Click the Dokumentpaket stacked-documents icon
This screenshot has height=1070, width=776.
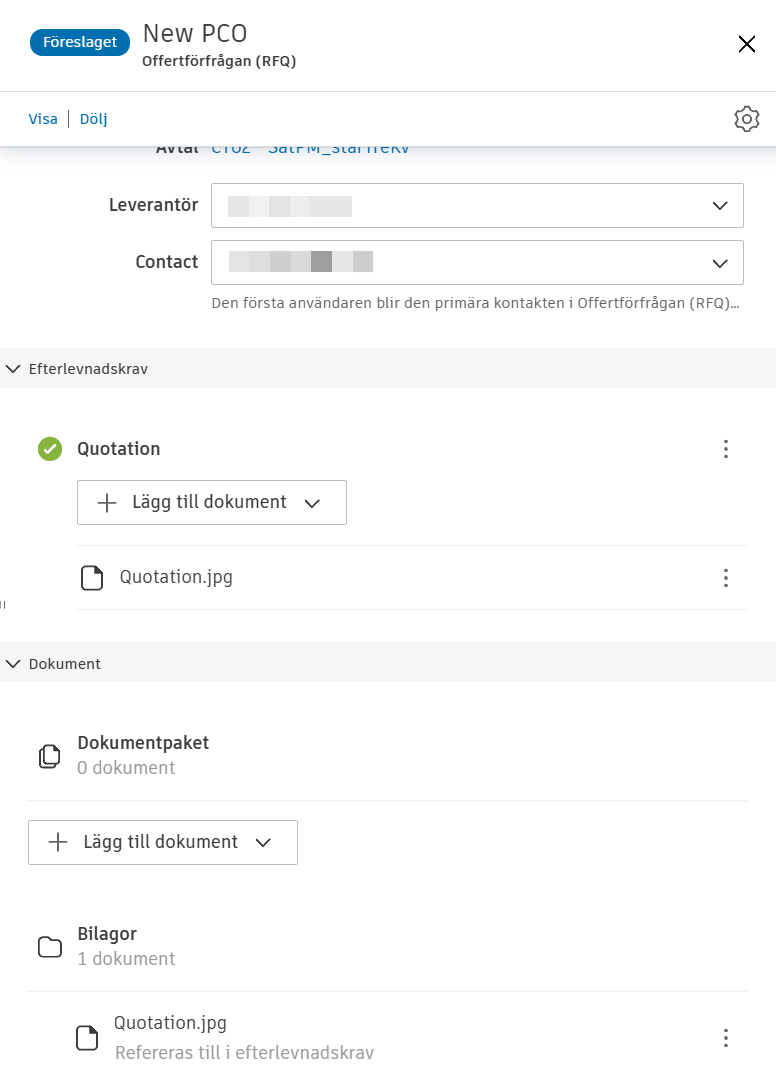pos(49,755)
